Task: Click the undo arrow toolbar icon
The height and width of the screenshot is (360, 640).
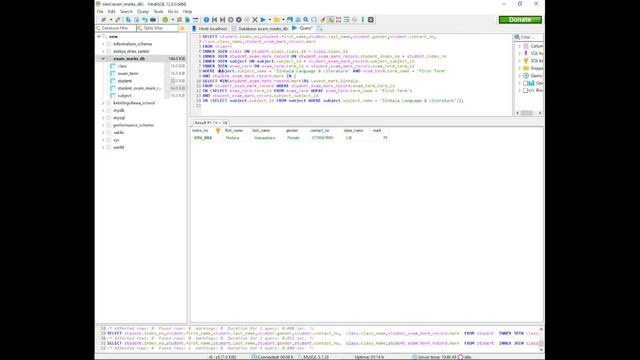Action: point(145,20)
